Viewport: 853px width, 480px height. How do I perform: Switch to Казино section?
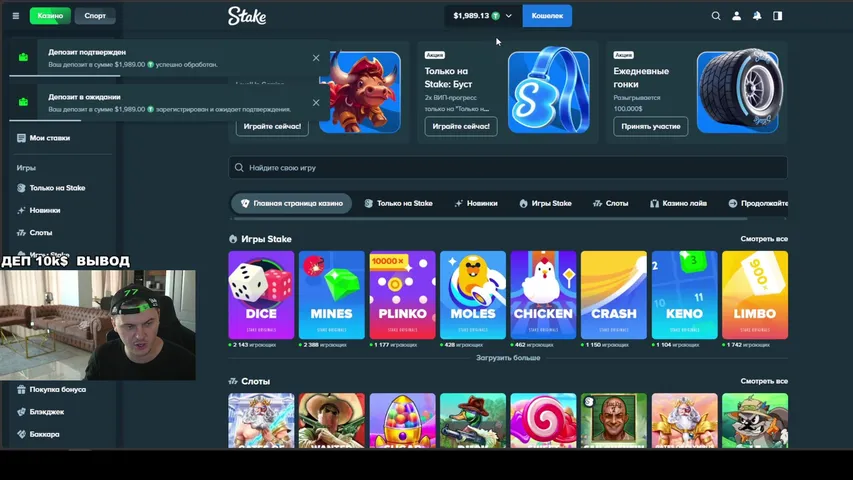50,16
